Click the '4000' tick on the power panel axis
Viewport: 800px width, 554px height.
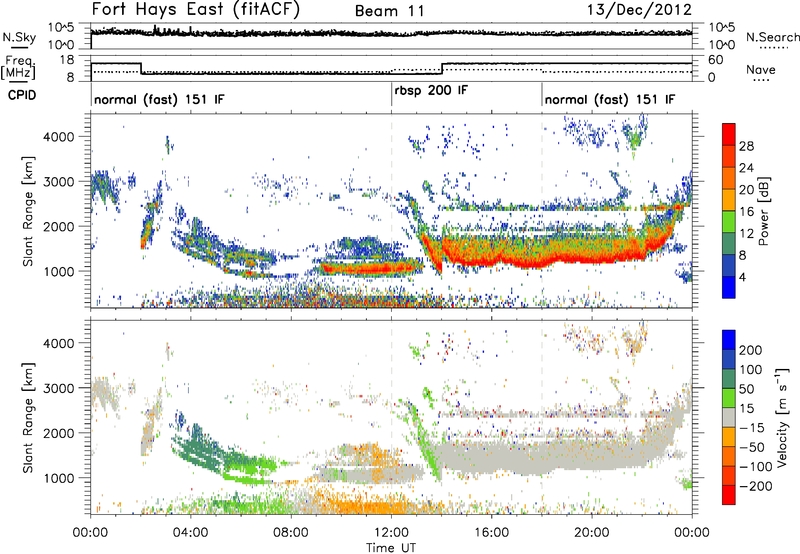[x=58, y=137]
